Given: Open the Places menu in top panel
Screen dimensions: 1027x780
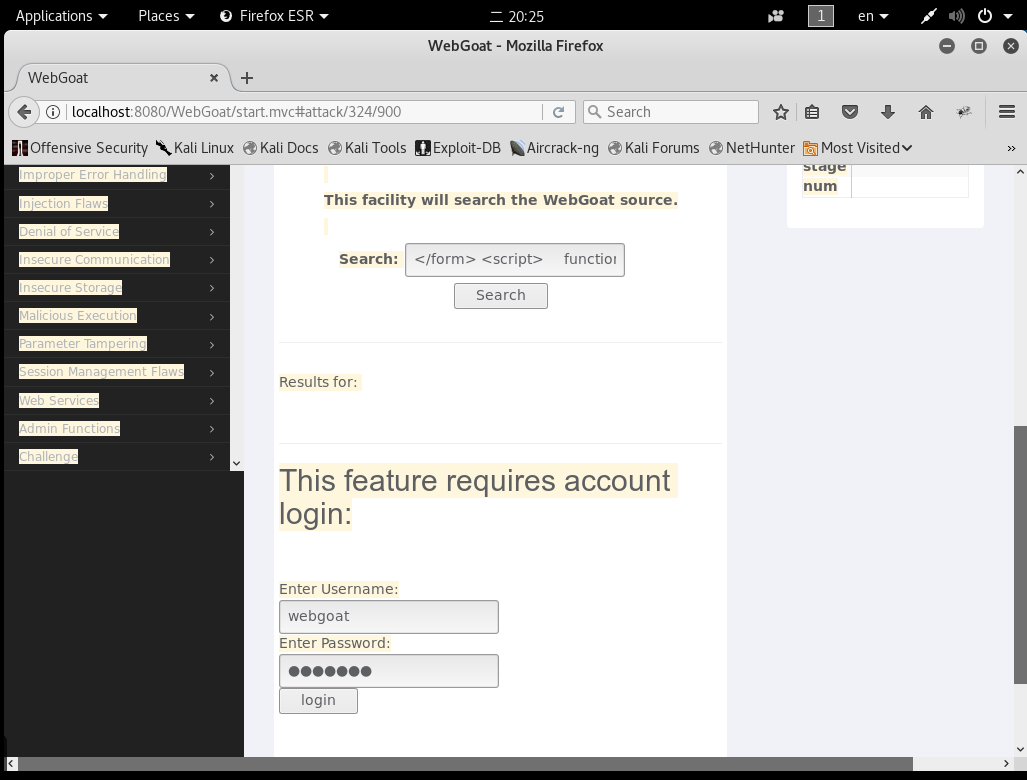Looking at the screenshot, I should coord(166,16).
